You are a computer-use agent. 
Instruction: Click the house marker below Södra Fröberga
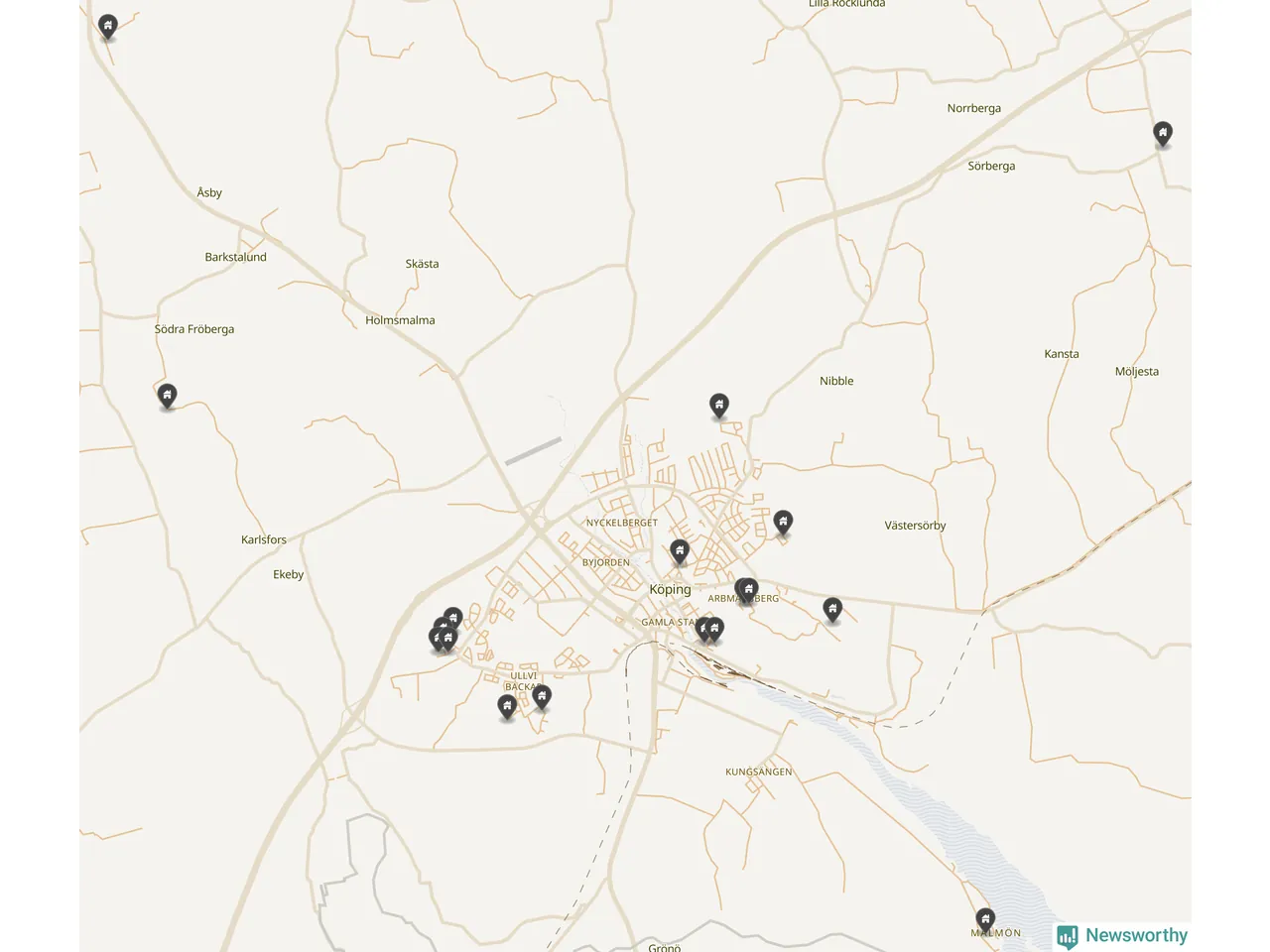tap(168, 396)
